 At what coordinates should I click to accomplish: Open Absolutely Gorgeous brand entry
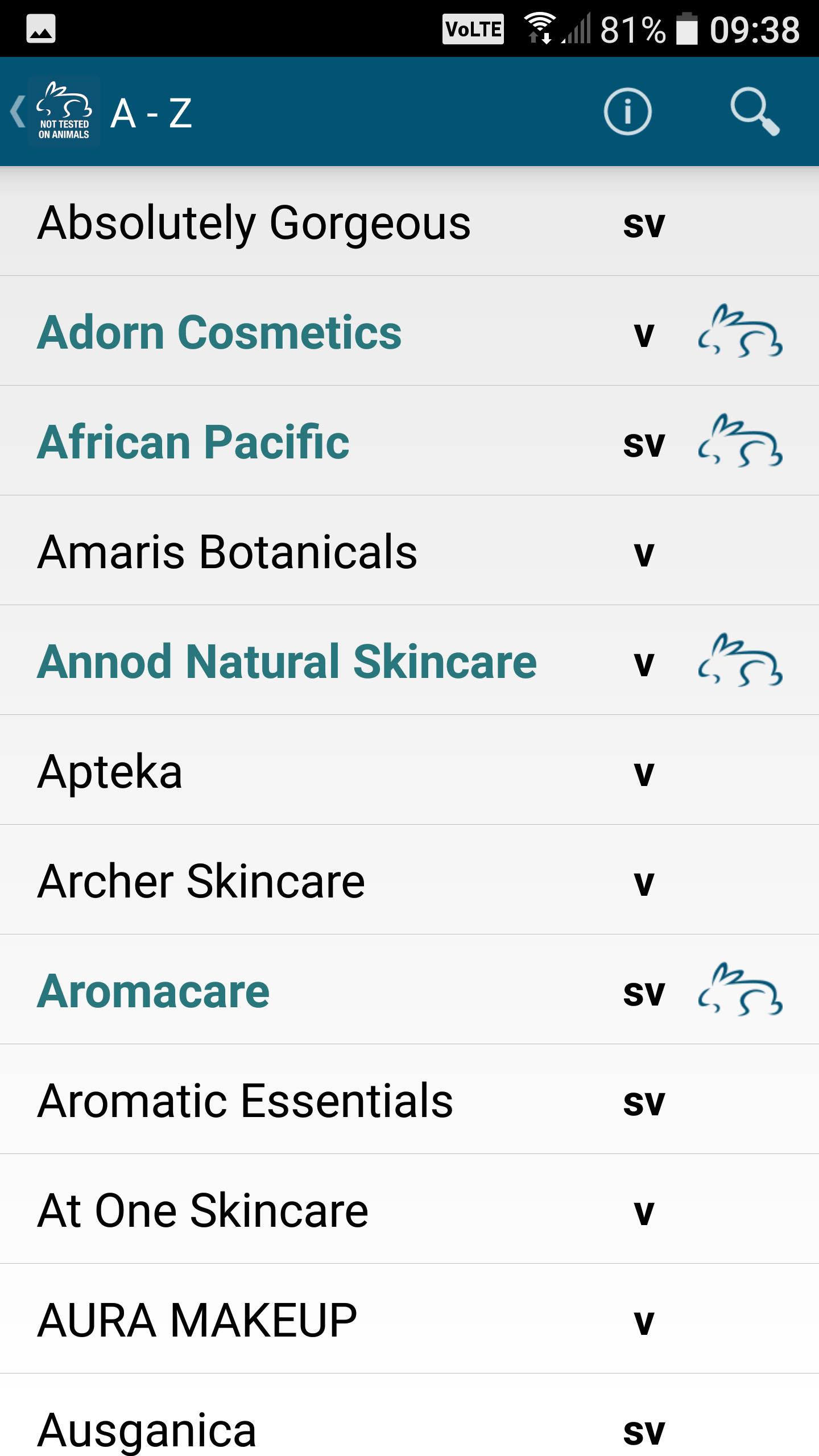[254, 222]
